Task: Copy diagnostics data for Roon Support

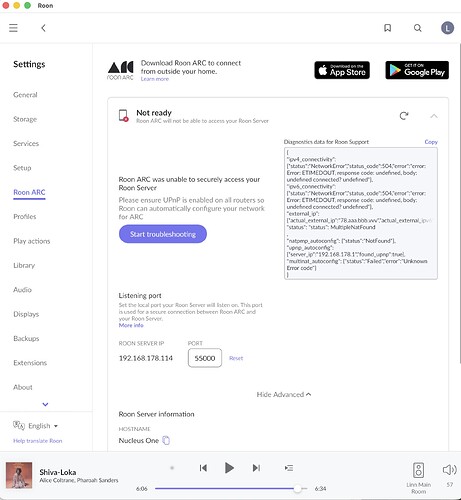Action: click(431, 142)
